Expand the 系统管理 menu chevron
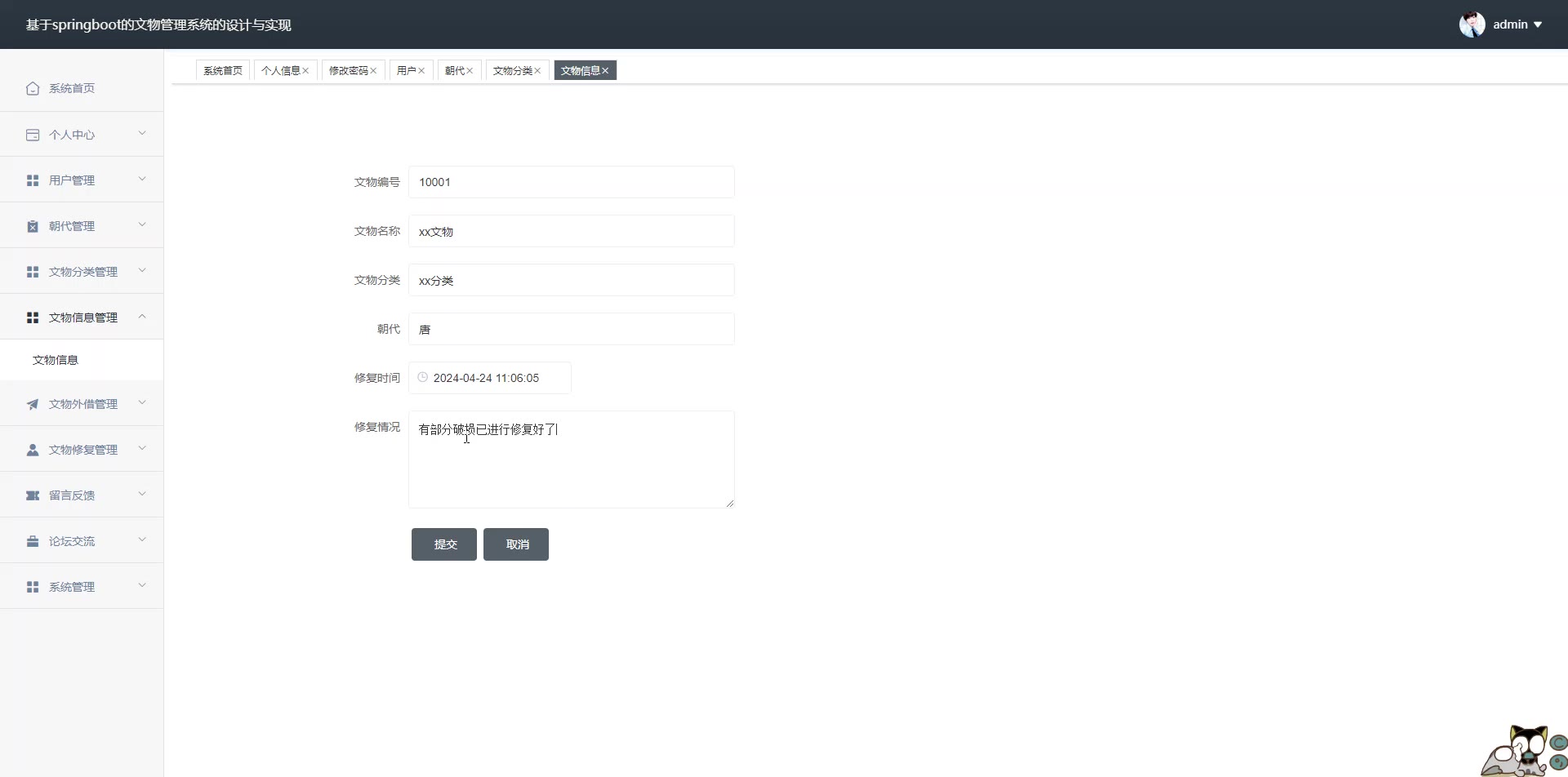 click(x=142, y=585)
